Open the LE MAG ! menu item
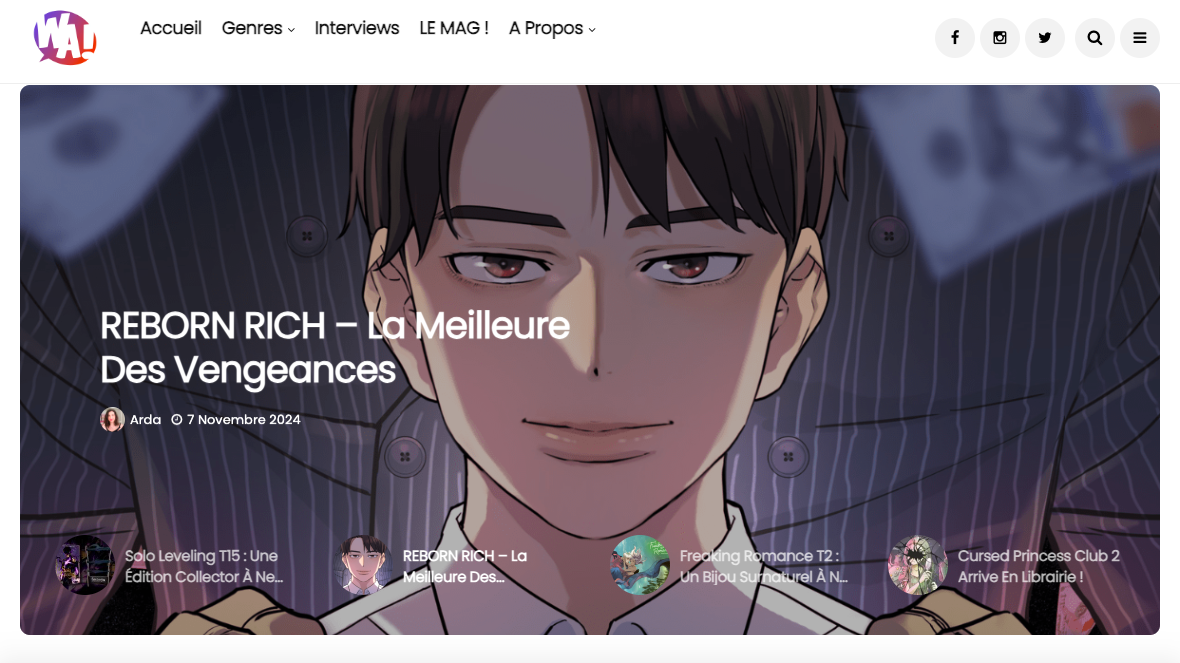The width and height of the screenshot is (1180, 663). point(454,29)
